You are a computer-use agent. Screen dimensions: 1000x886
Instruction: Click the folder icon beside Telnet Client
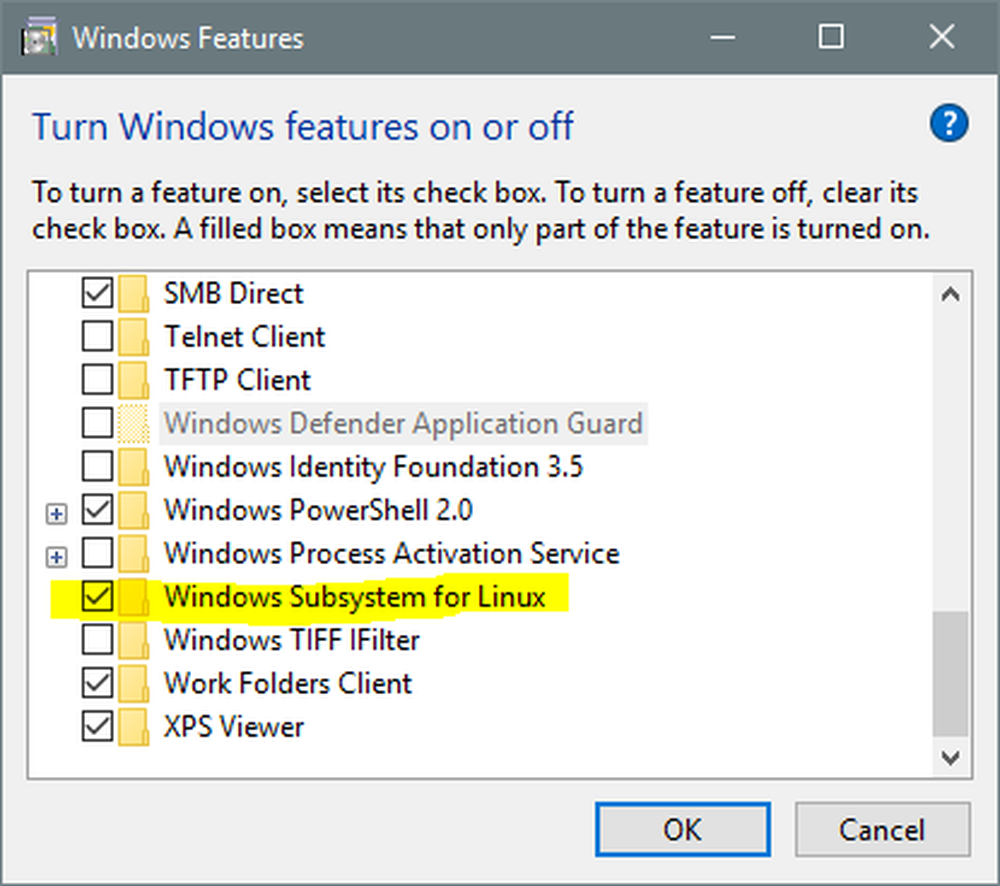click(x=133, y=337)
